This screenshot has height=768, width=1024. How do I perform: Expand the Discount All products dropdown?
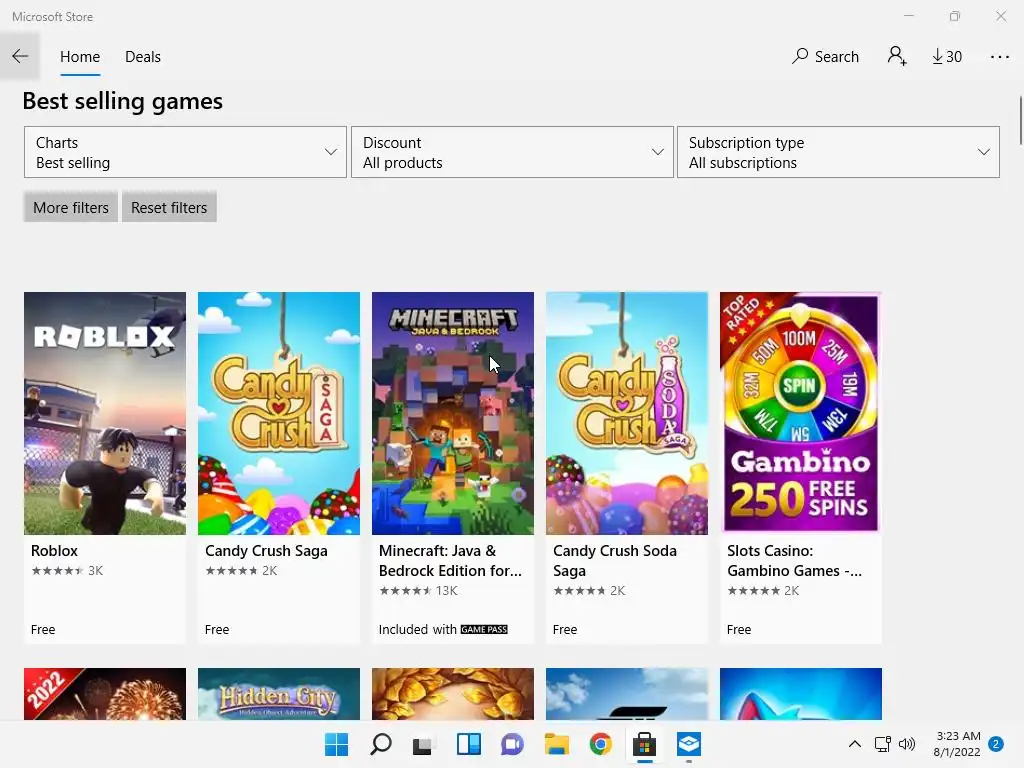click(x=512, y=152)
